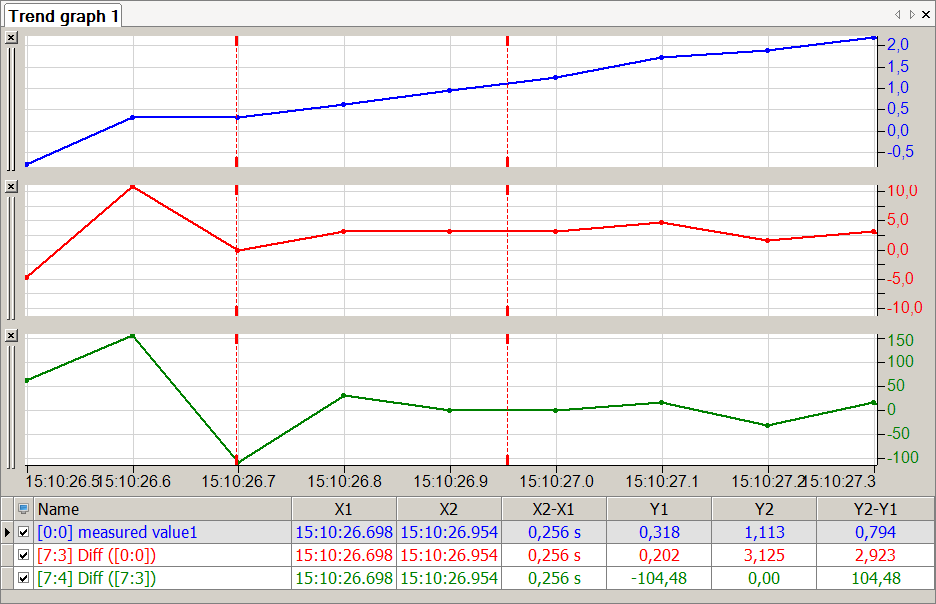Screen dimensions: 936x604
Task: Close the green Diff chart pane
Action: click(x=11, y=336)
